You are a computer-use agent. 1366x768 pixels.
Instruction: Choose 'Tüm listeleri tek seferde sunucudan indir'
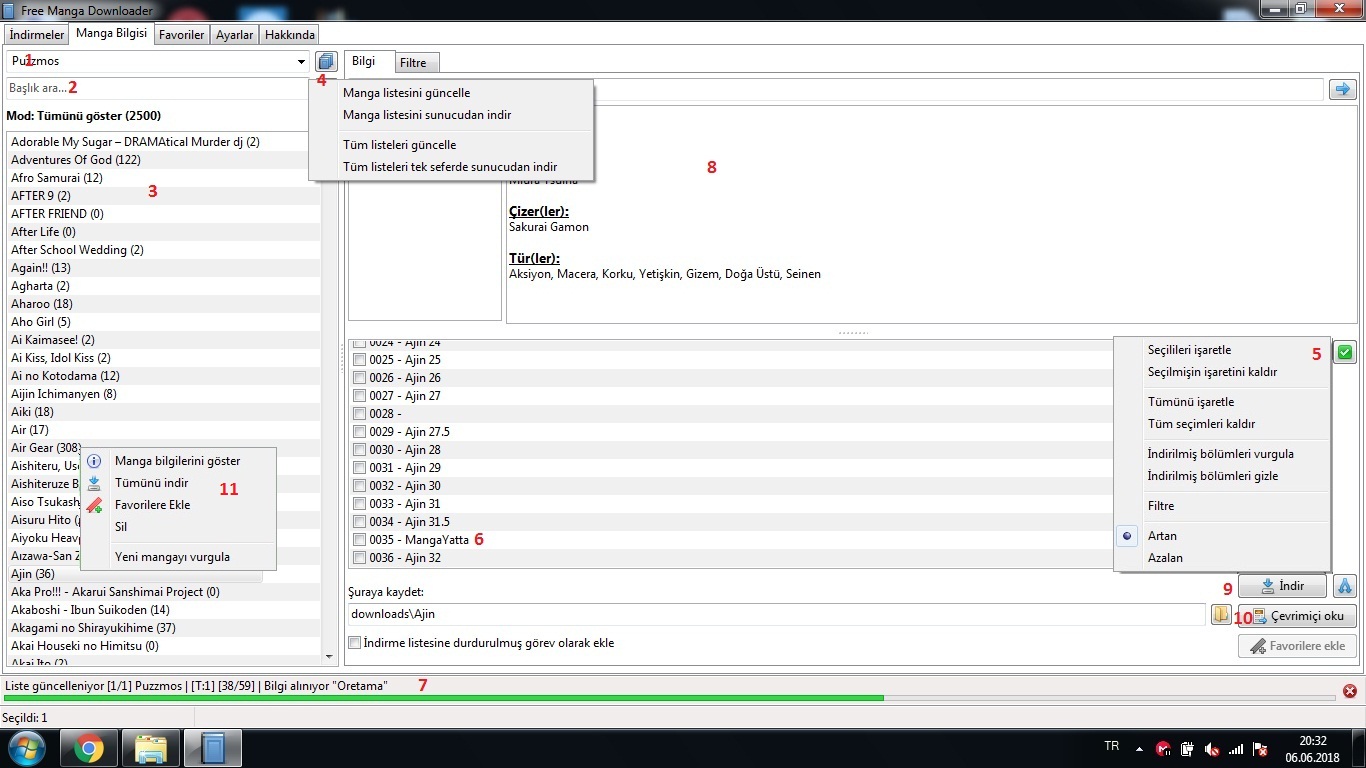[451, 167]
